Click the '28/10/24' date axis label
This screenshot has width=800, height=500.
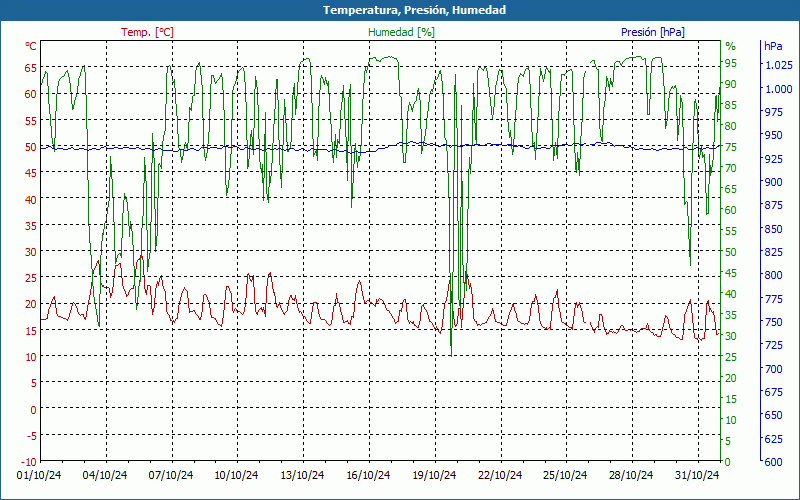(631, 475)
